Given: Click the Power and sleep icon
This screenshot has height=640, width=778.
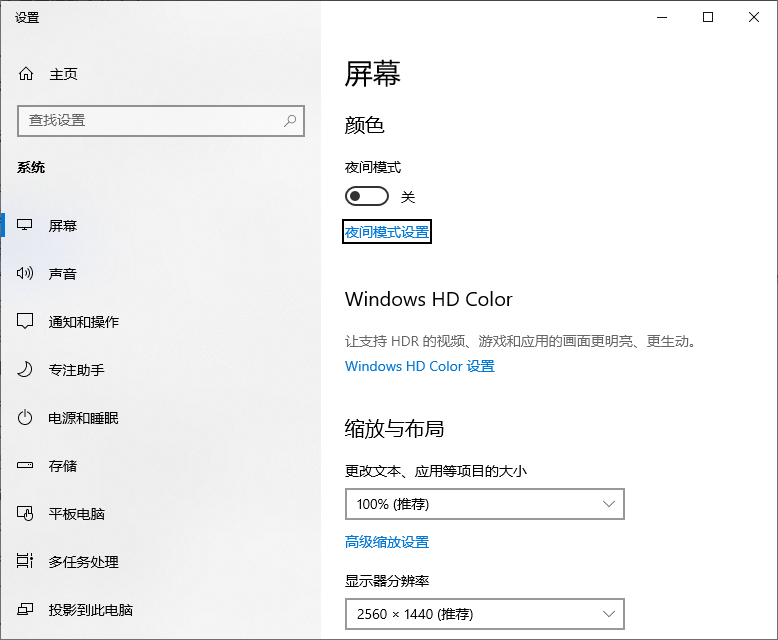Looking at the screenshot, I should pyautogui.click(x=26, y=418).
